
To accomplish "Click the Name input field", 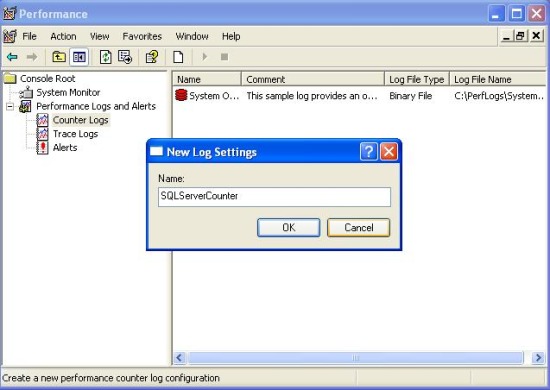I will [274, 197].
